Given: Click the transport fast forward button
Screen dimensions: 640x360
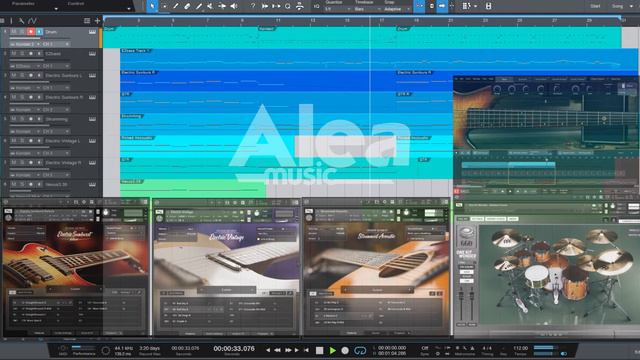Looking at the screenshot, I should pyautogui.click(x=288, y=350).
